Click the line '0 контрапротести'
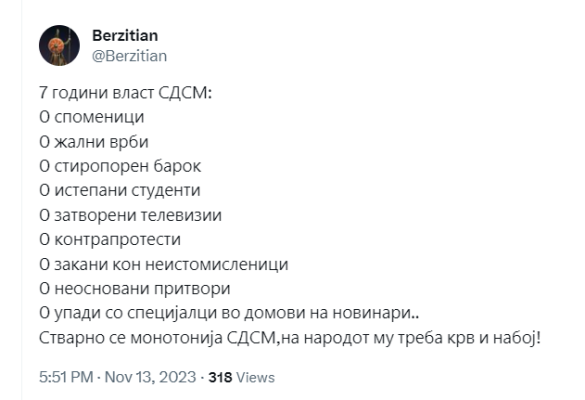The width and height of the screenshot is (585, 400). [110, 239]
